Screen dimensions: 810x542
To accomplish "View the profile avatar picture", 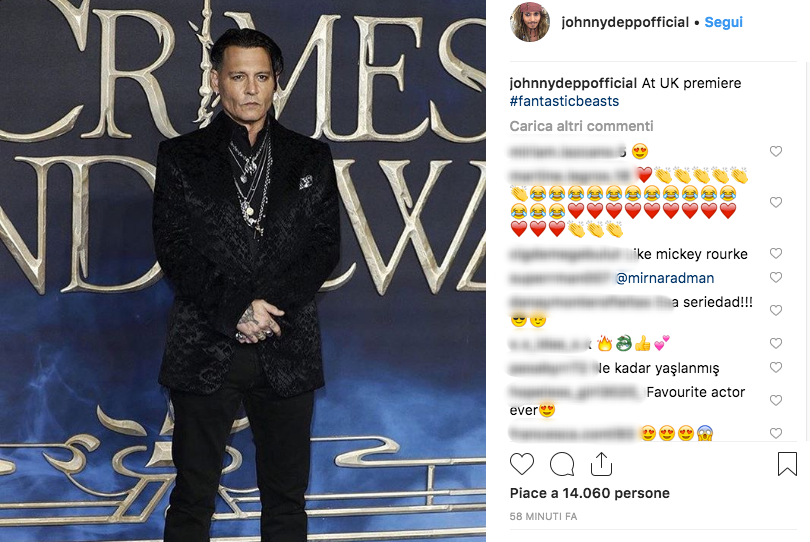I will tap(529, 22).
